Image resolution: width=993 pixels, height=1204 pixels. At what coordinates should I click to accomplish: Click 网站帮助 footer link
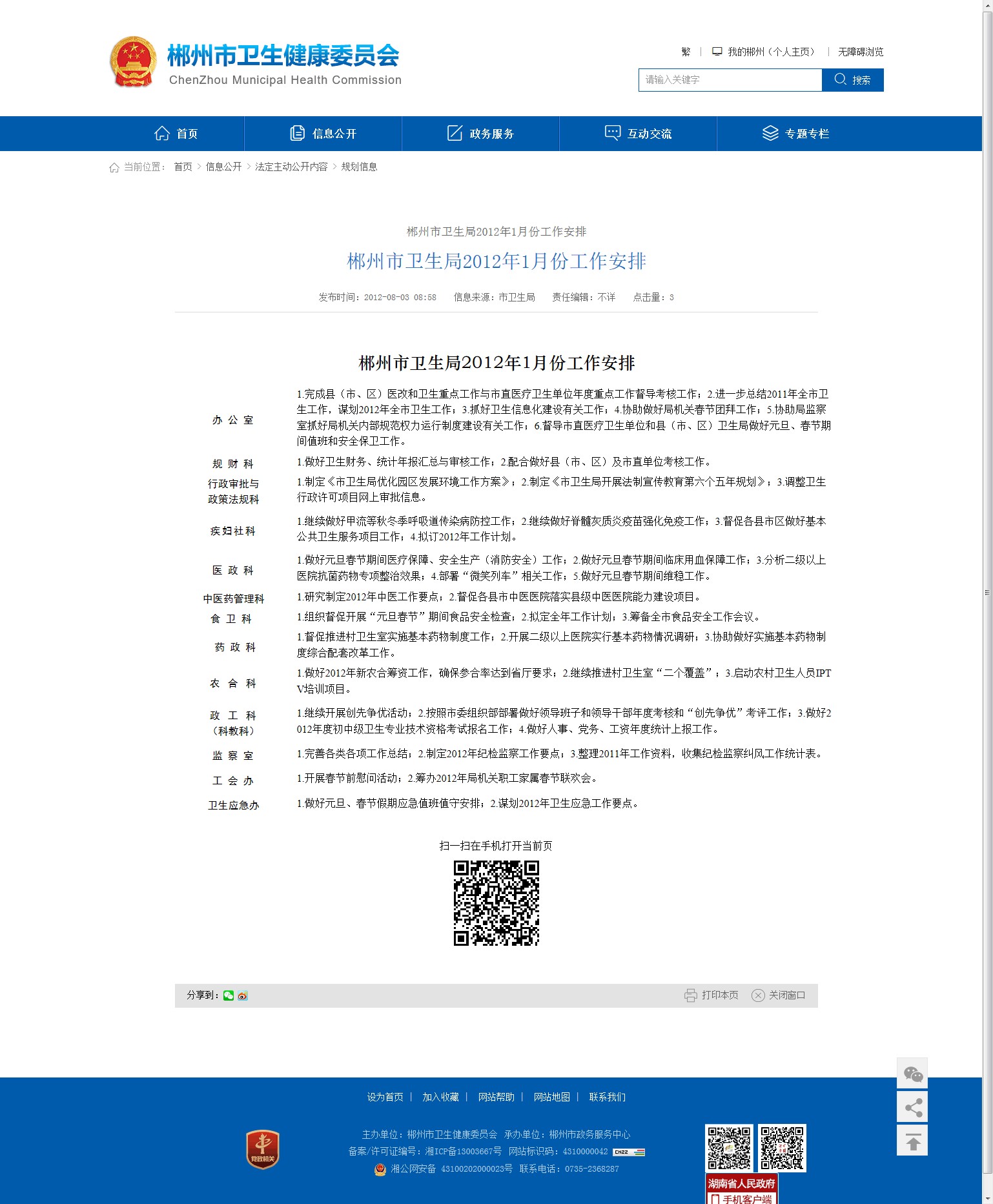(x=496, y=1097)
